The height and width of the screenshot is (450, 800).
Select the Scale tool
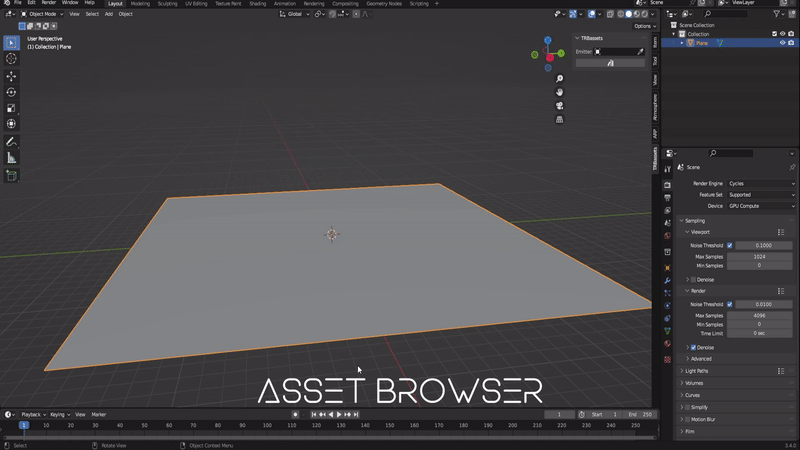(x=11, y=108)
